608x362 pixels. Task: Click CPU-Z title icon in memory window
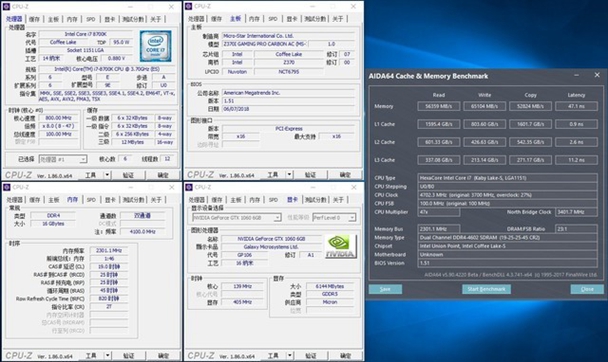(x=7, y=187)
